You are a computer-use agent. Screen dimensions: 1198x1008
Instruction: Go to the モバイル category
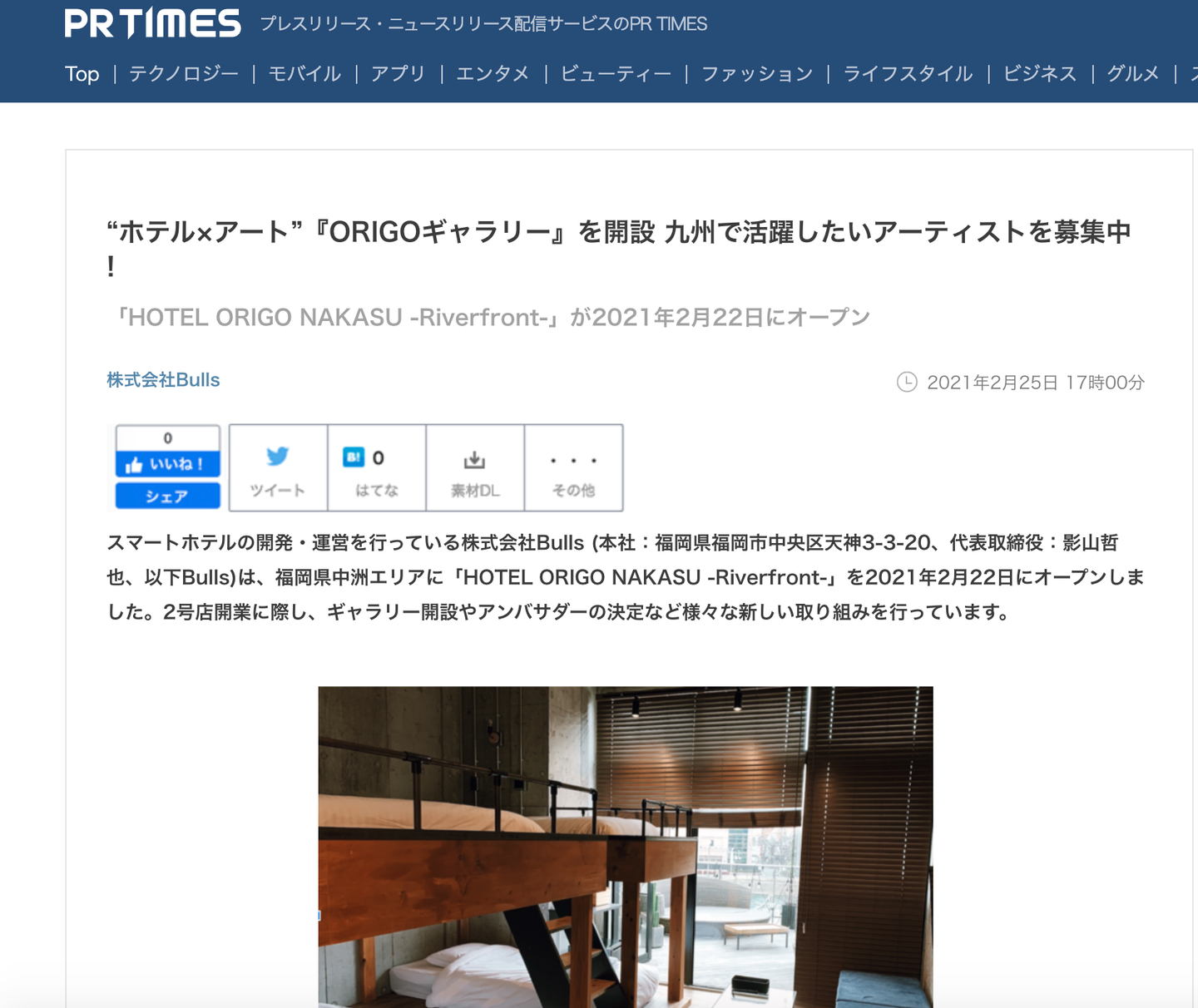[x=304, y=74]
